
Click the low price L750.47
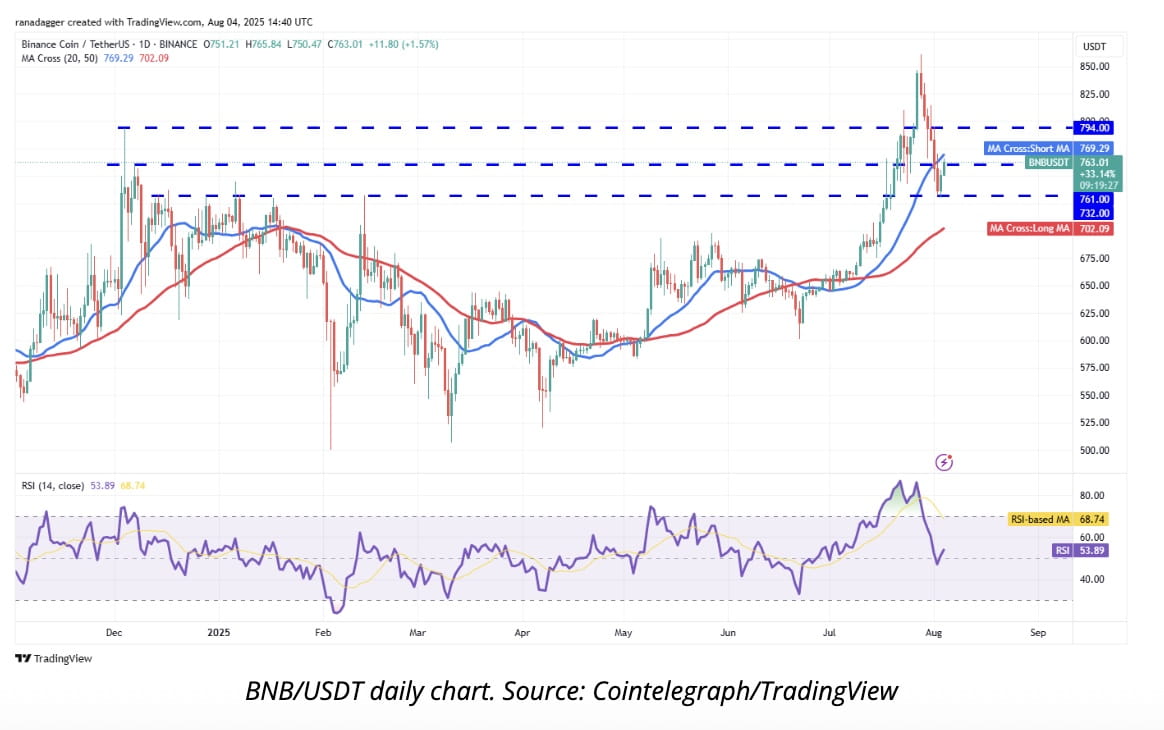click(x=304, y=45)
